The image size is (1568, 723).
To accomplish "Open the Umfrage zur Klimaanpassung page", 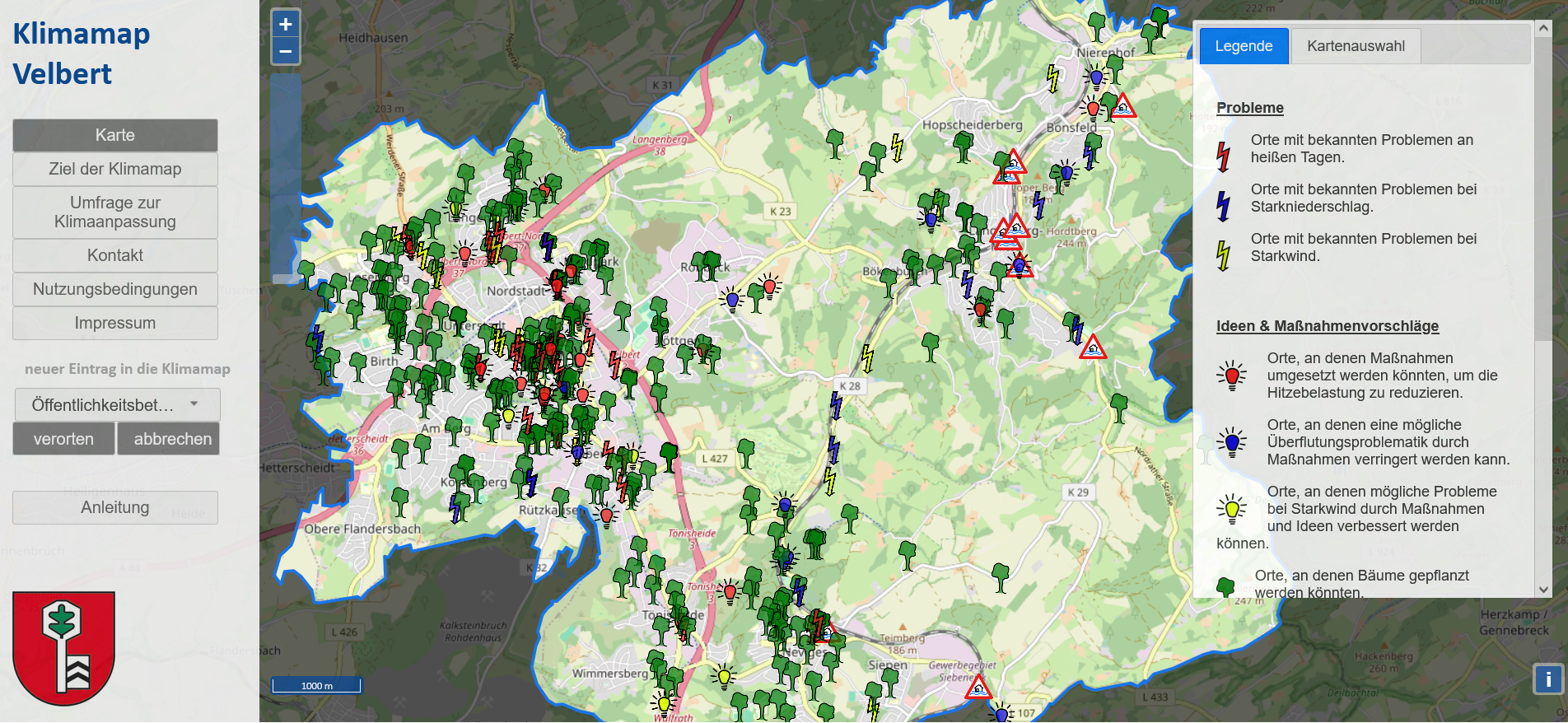I will tap(115, 212).
